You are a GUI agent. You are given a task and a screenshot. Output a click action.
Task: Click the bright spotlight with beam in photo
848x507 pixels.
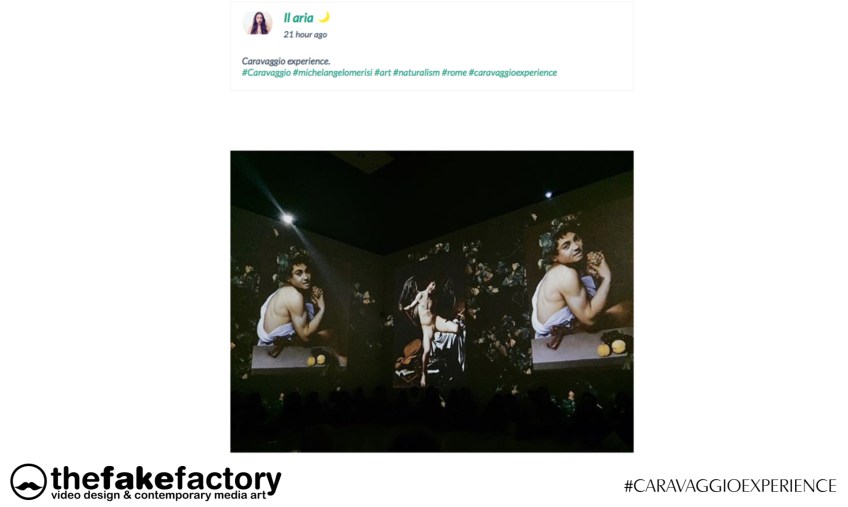coord(288,219)
